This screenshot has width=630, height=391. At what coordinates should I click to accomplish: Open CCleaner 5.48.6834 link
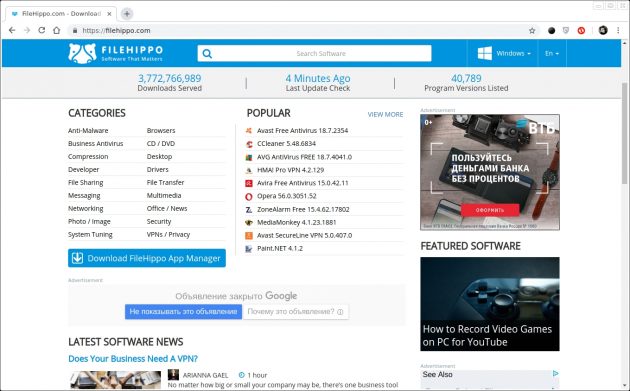click(x=286, y=143)
